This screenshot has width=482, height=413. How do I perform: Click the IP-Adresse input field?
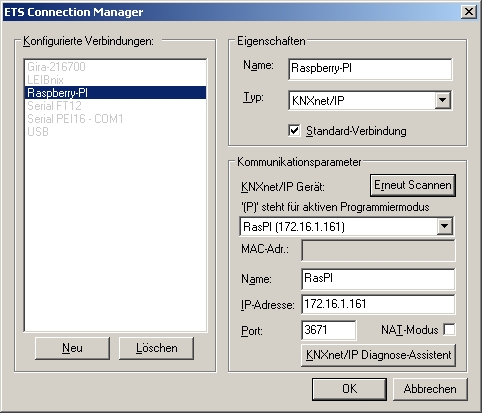tap(378, 304)
